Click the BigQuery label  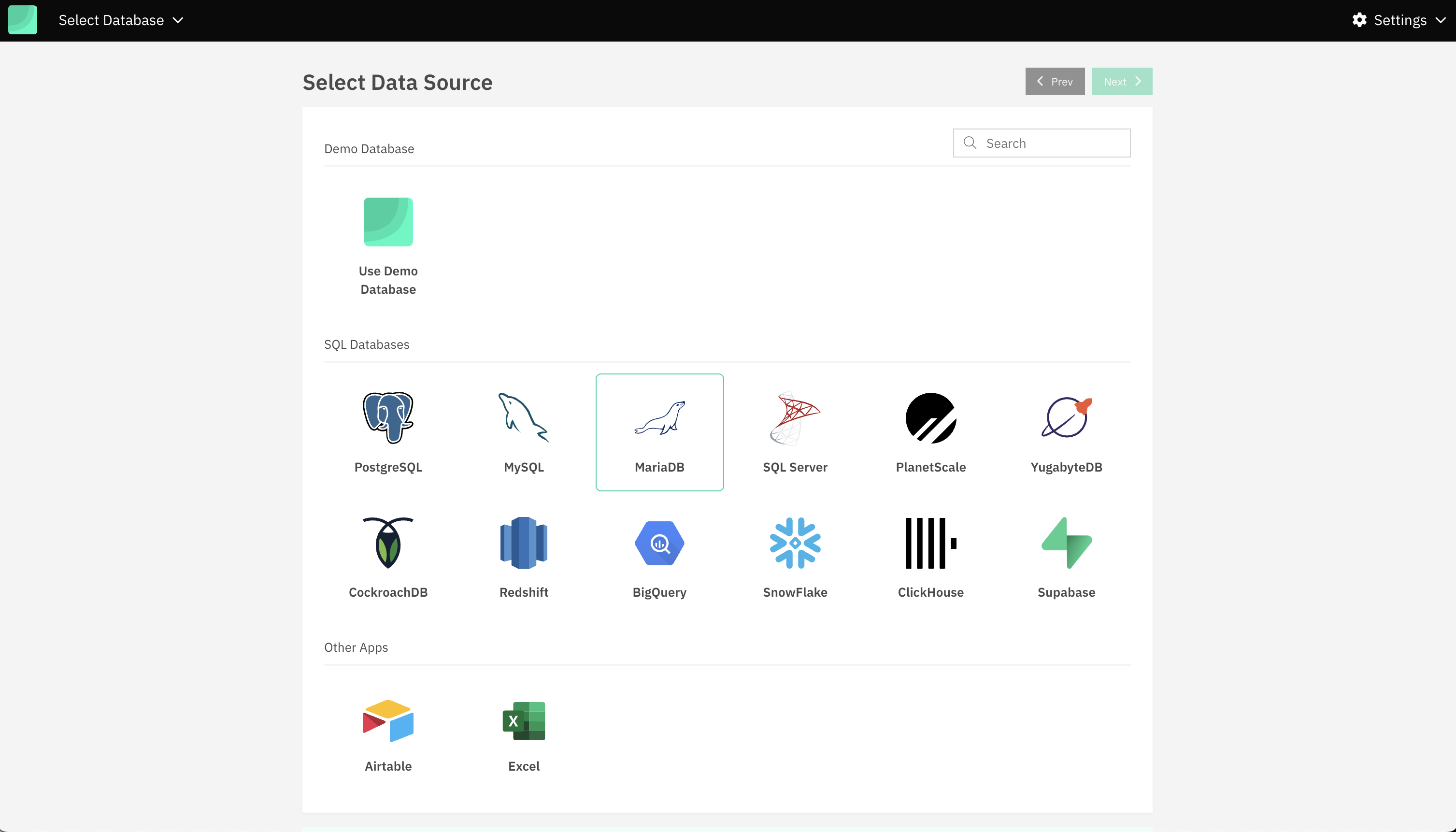point(659,592)
